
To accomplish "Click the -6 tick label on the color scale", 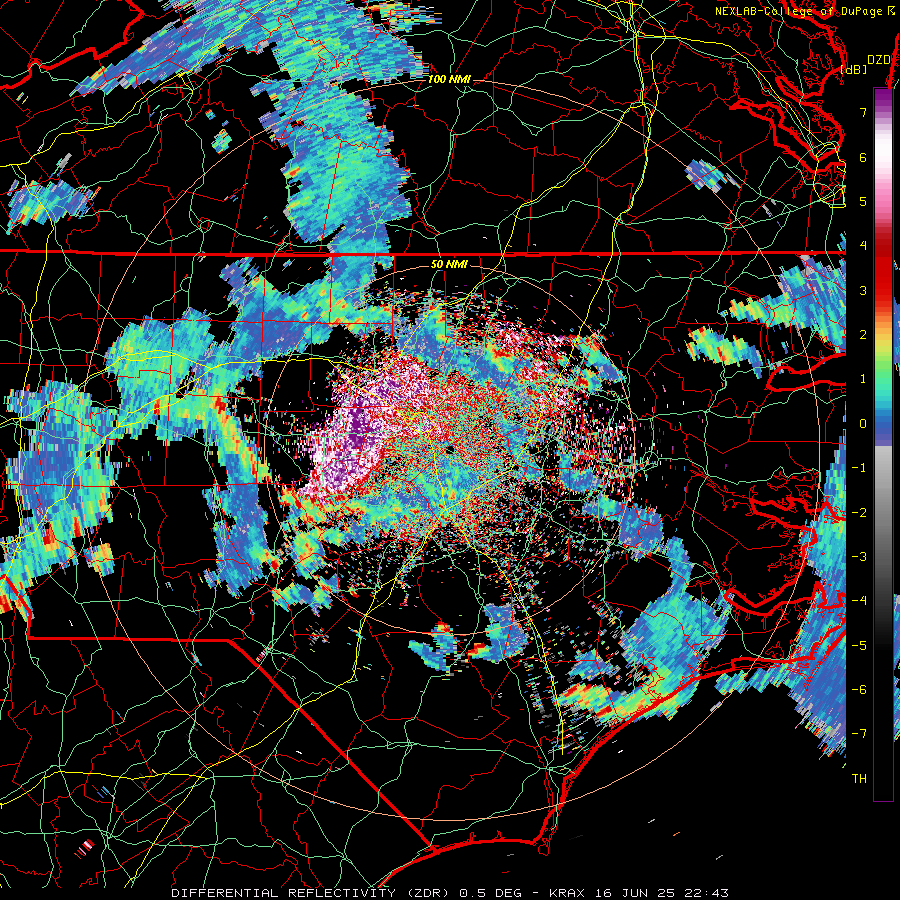I will point(859,689).
